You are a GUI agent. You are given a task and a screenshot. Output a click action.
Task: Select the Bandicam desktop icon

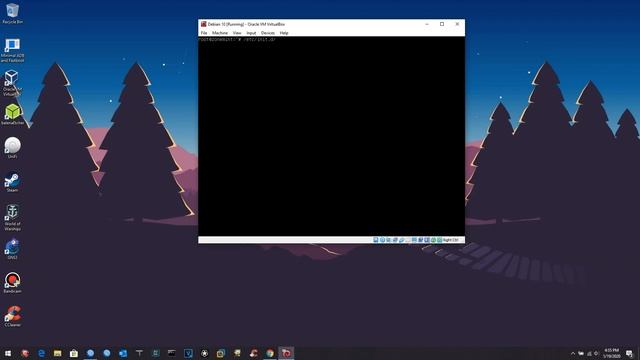click(12, 283)
